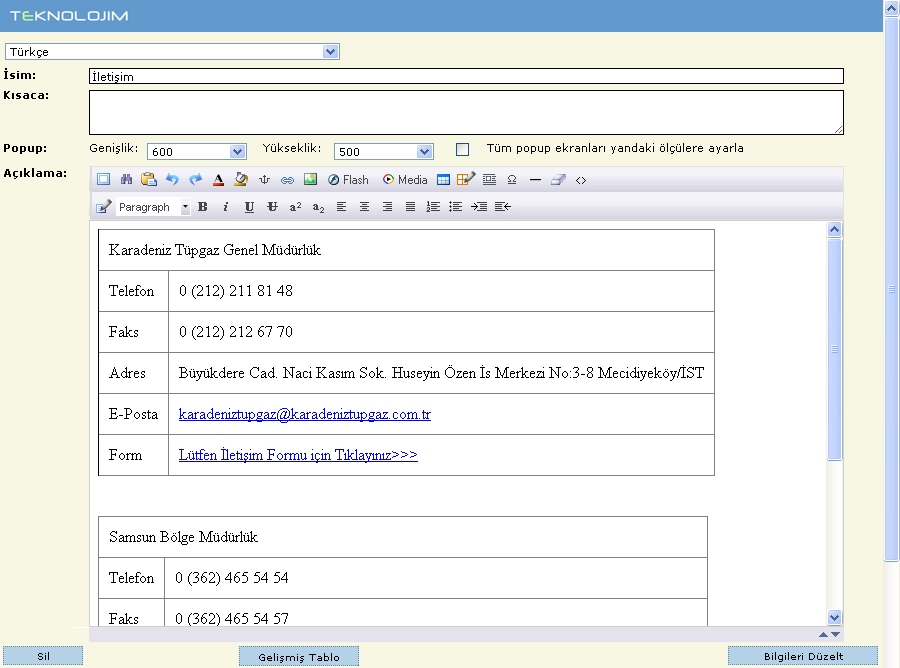
Task: Click the editor scrollbar down arrow
Action: (835, 617)
